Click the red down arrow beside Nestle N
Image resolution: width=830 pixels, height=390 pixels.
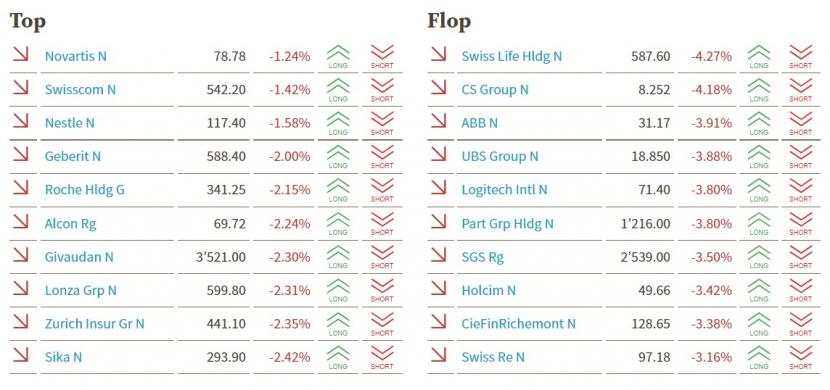pos(20,121)
